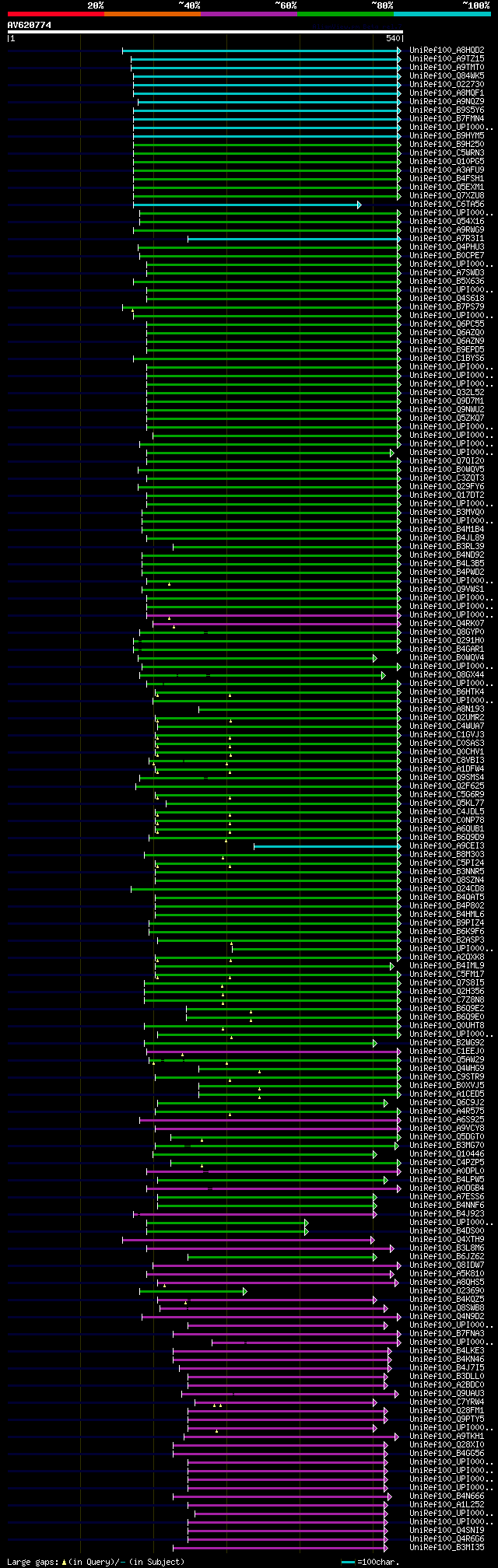Select label UniRef100_B9H250

[447, 145]
